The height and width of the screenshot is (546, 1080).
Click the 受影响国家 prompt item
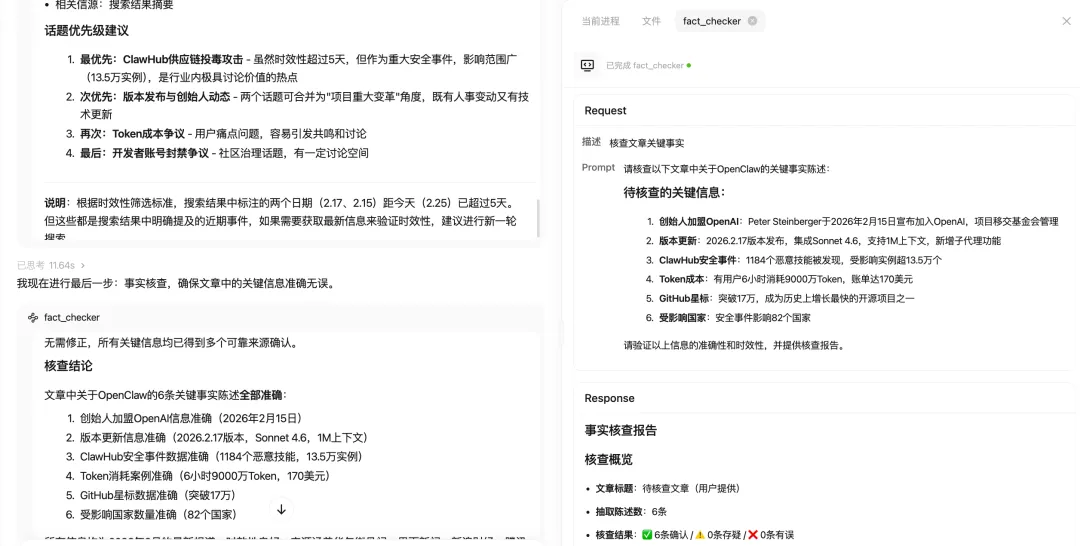click(729, 317)
